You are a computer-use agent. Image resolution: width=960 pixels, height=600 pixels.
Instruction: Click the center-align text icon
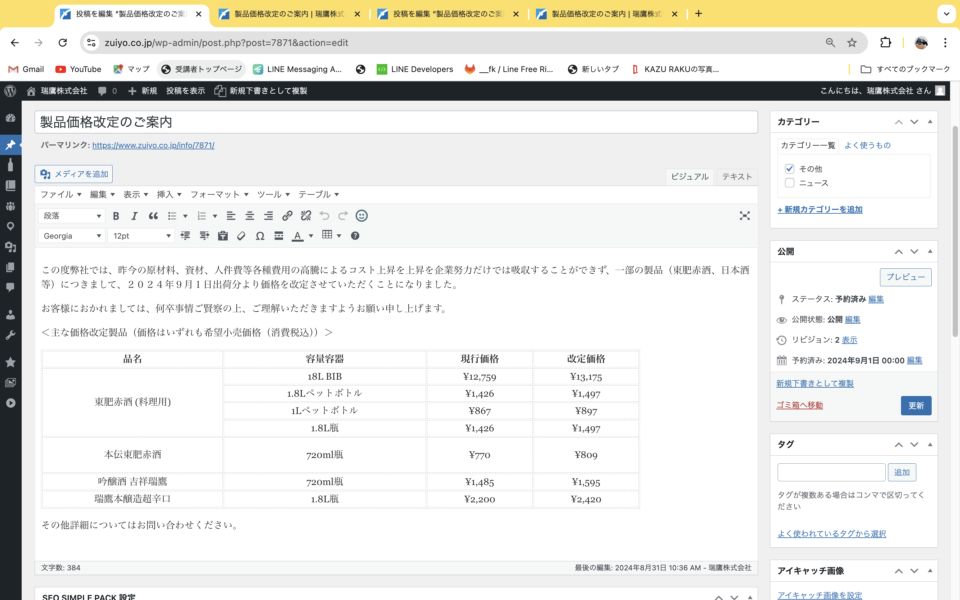pos(249,216)
